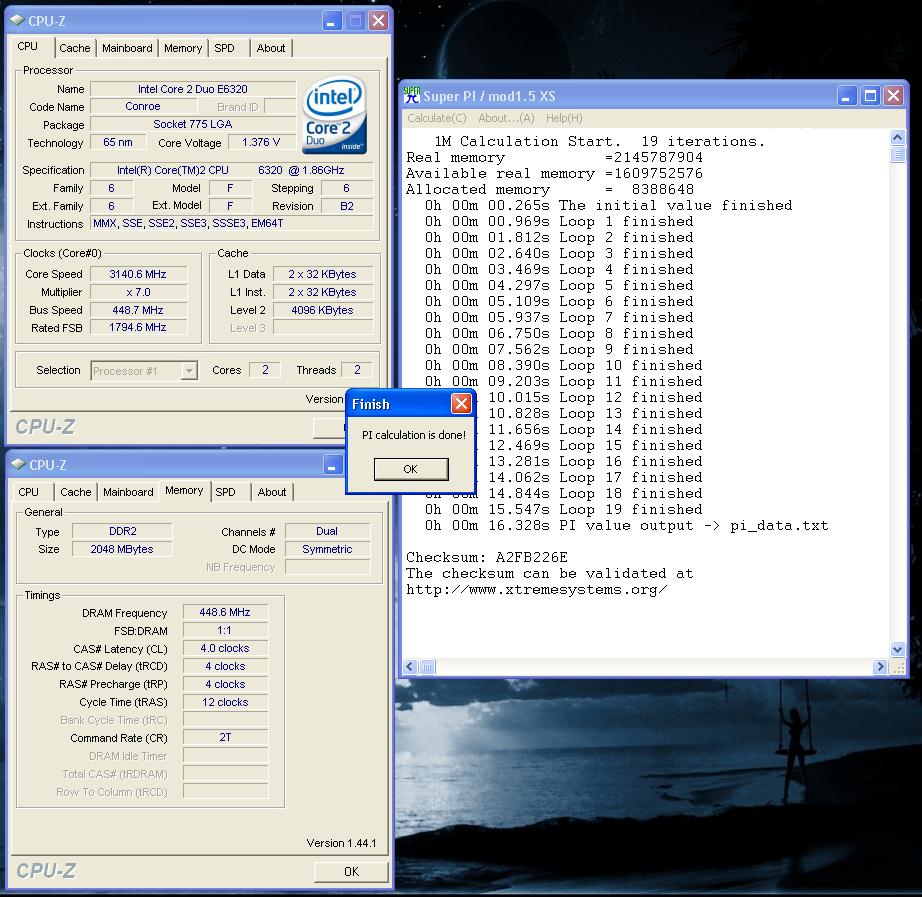Click Super PI vertical scrollbar down arrow
922x897 pixels.
pyautogui.click(x=898, y=649)
